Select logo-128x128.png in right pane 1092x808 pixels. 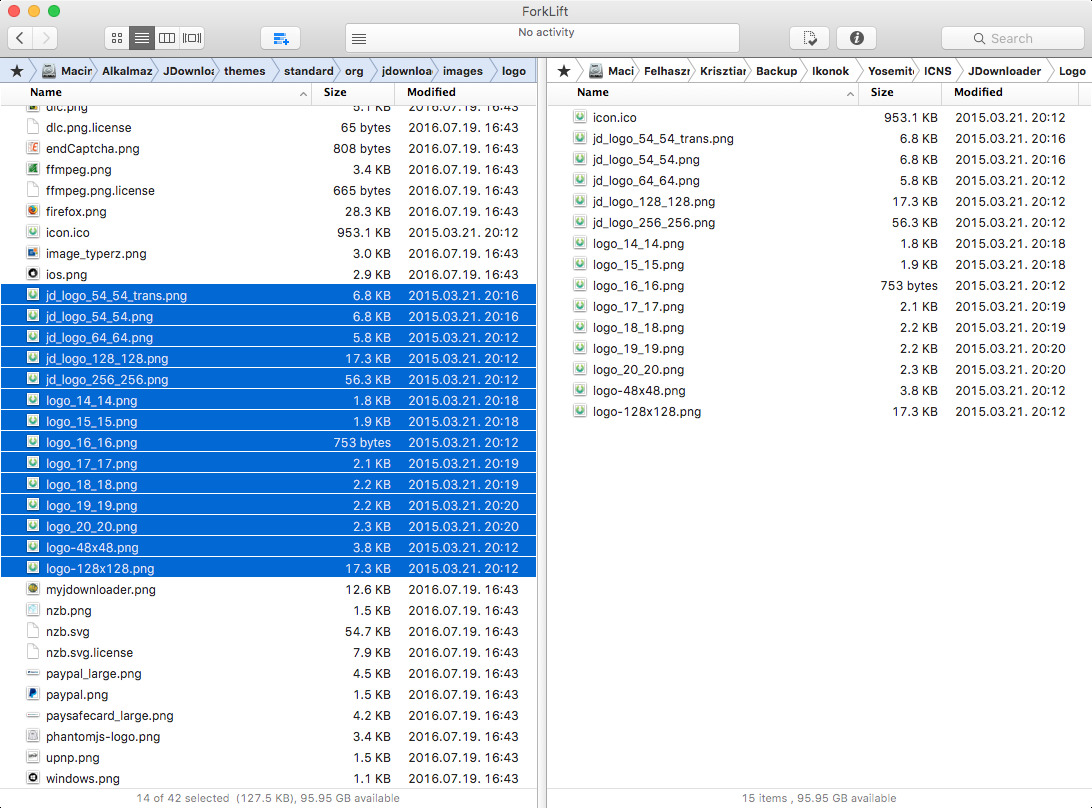click(x=820, y=411)
